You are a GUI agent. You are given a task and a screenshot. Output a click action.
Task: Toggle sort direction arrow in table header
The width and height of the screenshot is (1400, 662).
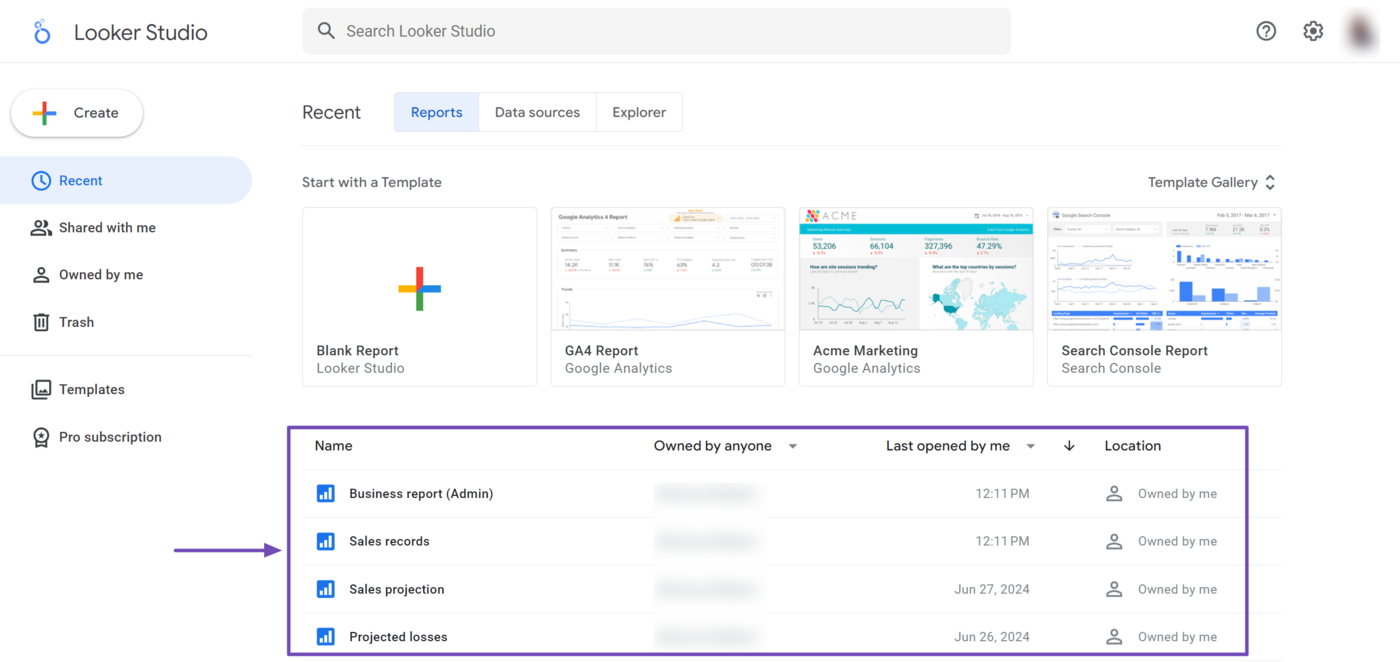point(1069,446)
